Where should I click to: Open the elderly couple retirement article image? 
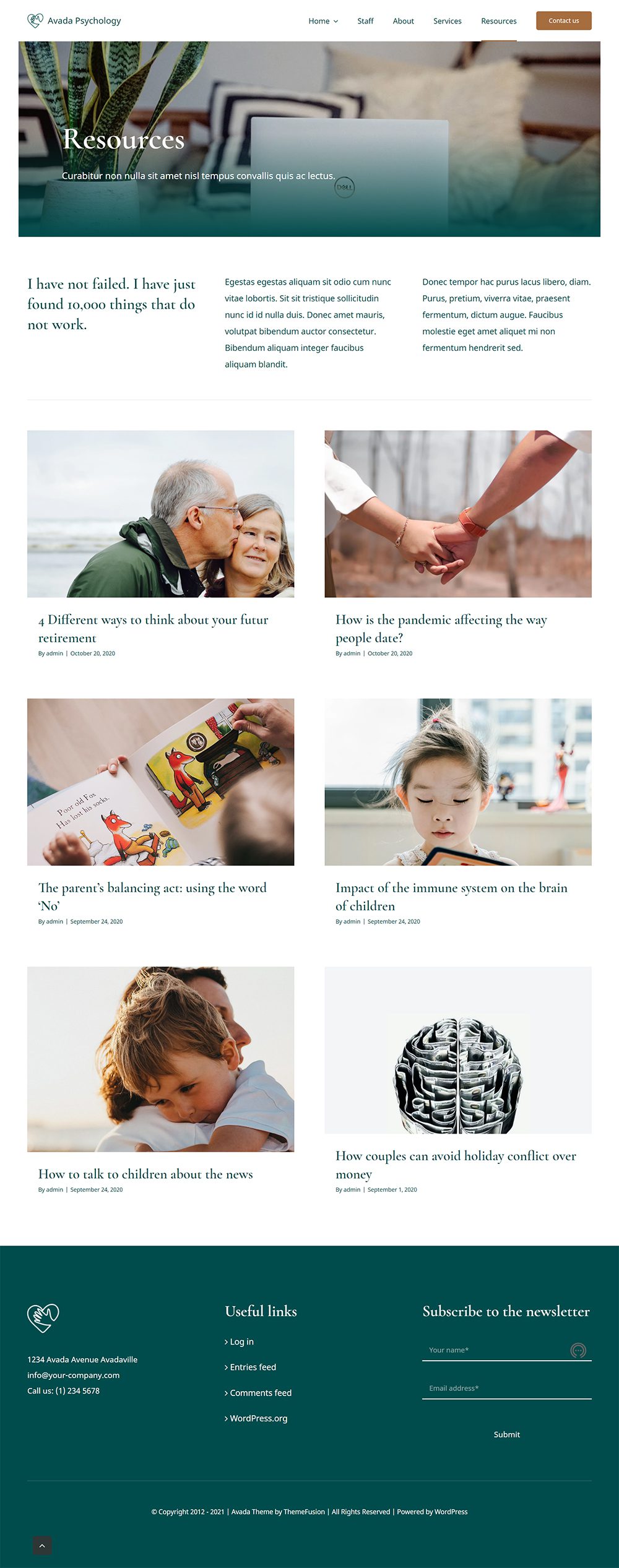(x=160, y=514)
